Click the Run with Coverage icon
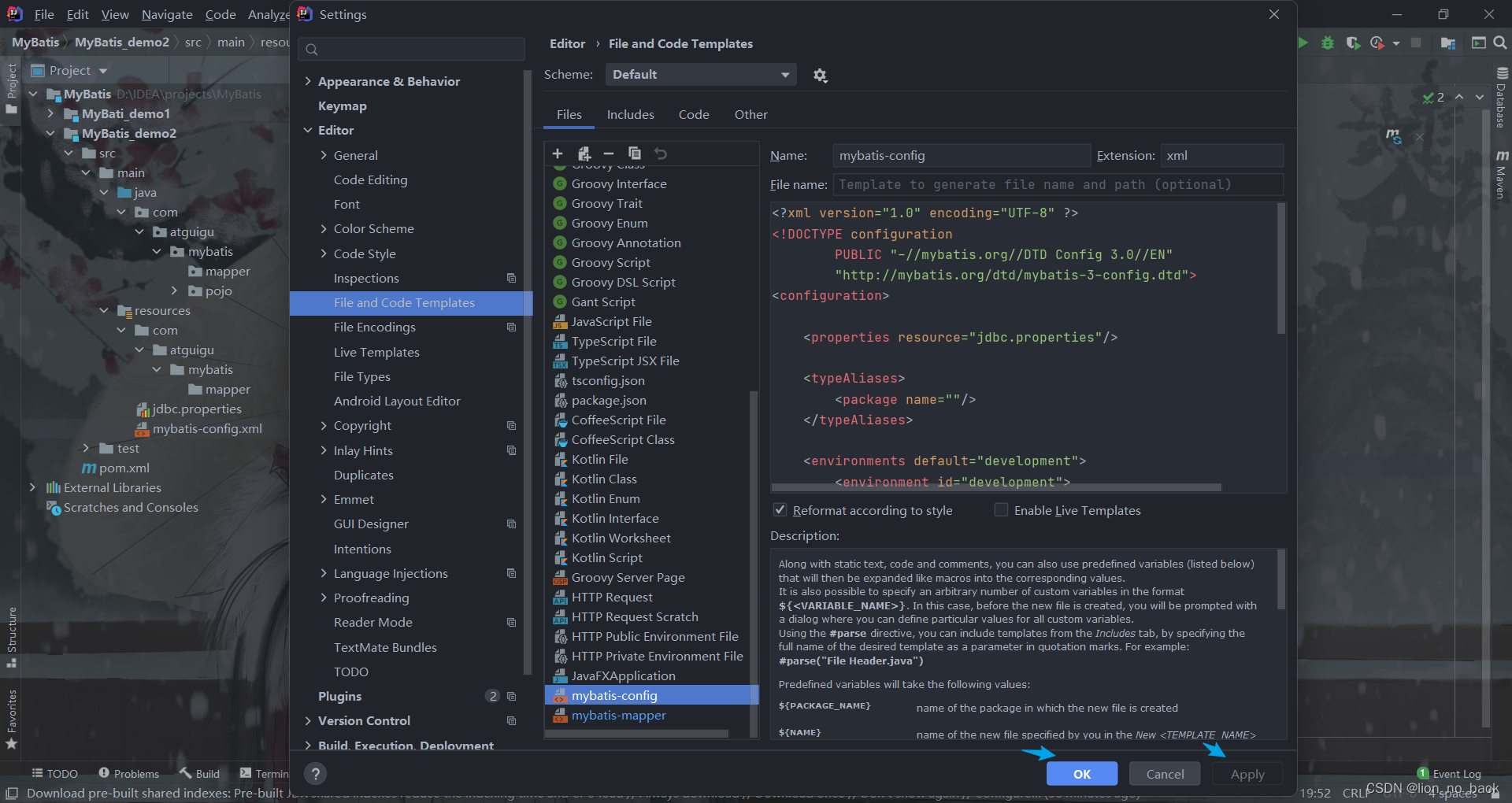 click(1353, 43)
